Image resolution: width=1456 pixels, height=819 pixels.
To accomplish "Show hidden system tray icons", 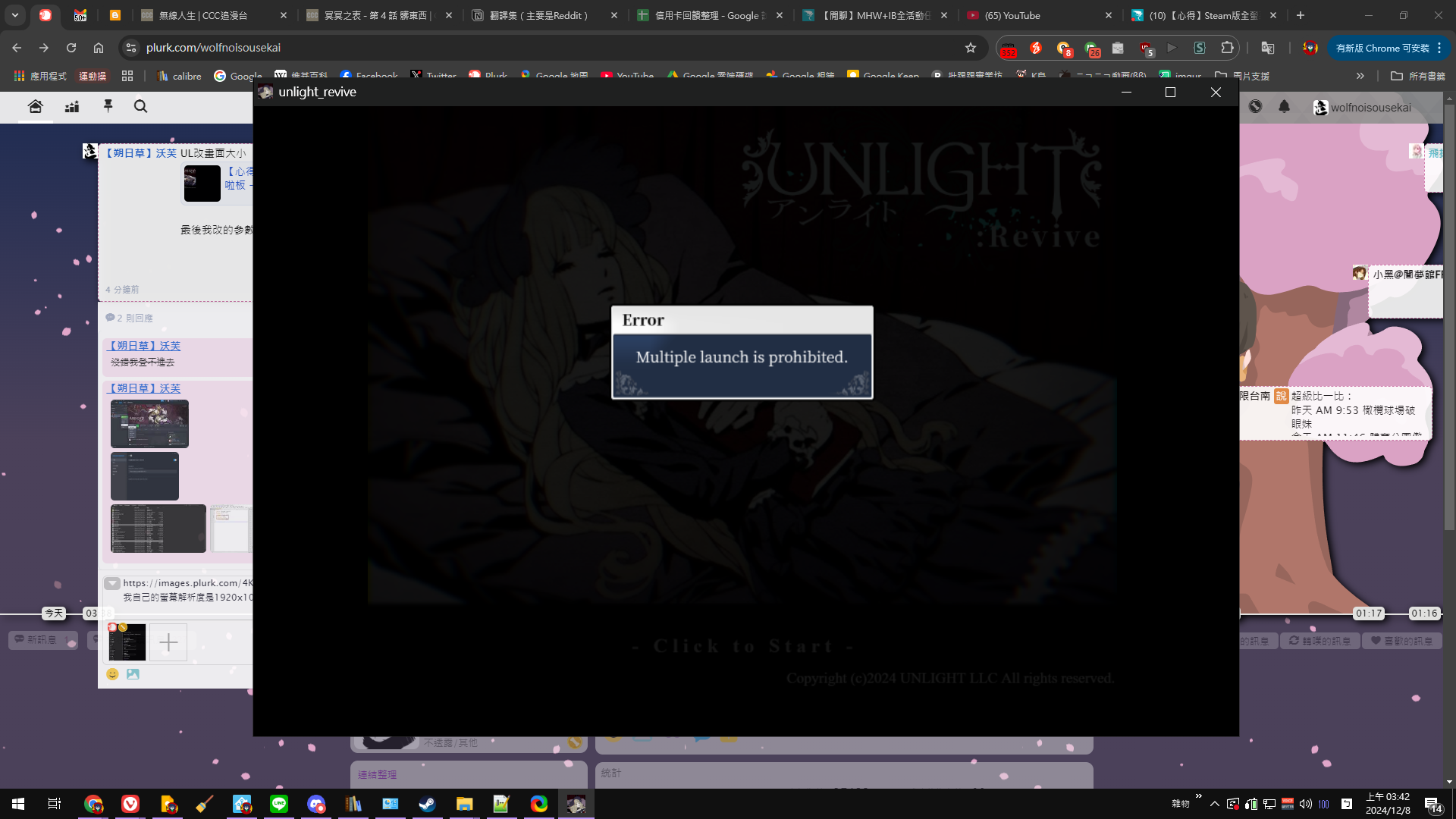I will pyautogui.click(x=1215, y=804).
